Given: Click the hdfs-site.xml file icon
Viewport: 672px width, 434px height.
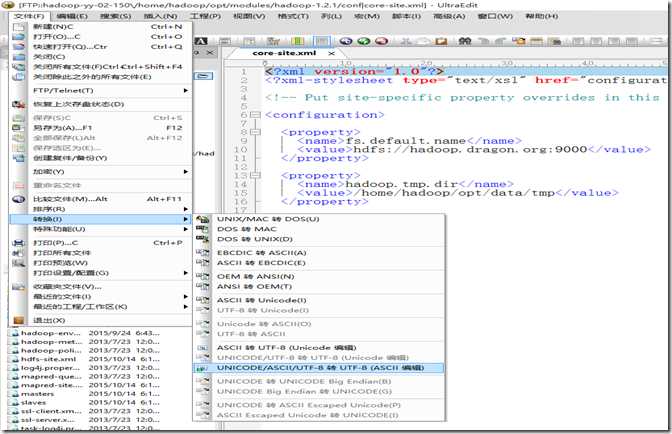Looking at the screenshot, I should (x=15, y=359).
